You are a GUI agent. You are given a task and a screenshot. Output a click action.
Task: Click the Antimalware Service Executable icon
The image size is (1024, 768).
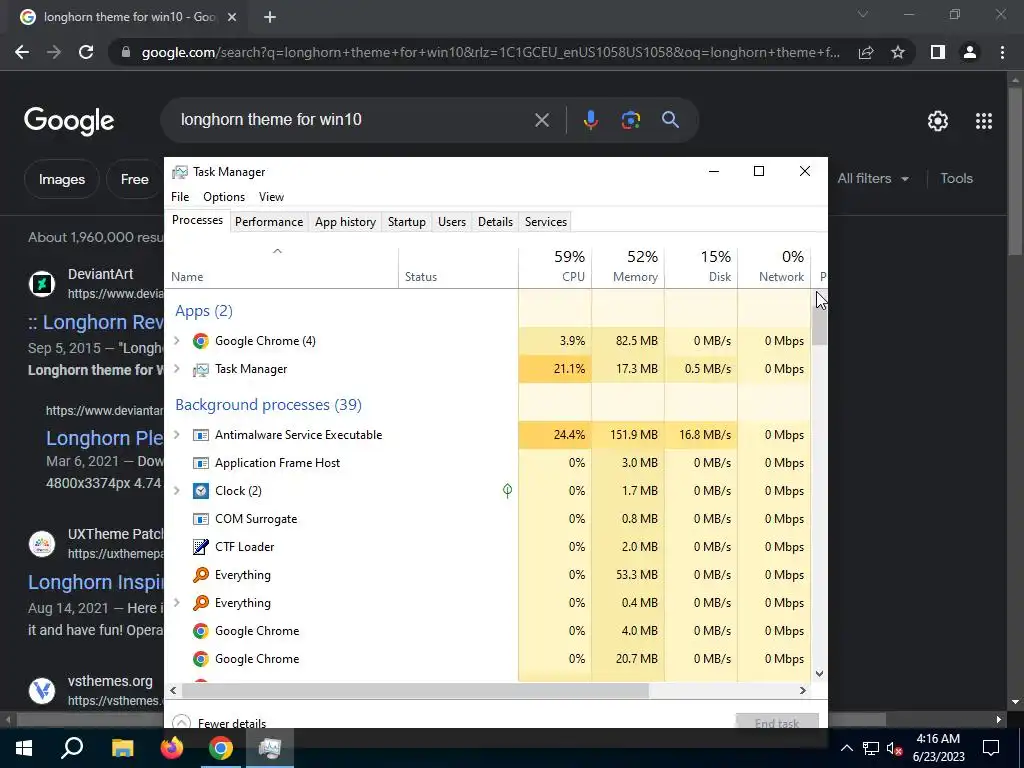(200, 435)
